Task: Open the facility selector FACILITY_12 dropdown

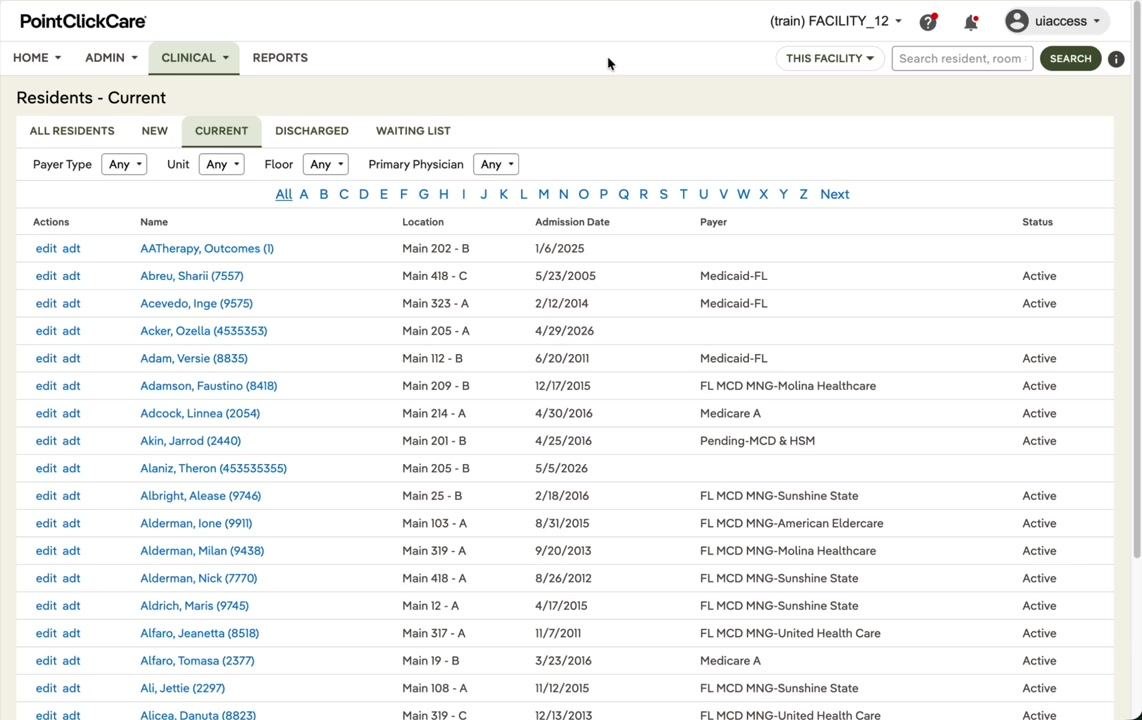Action: click(x=836, y=21)
